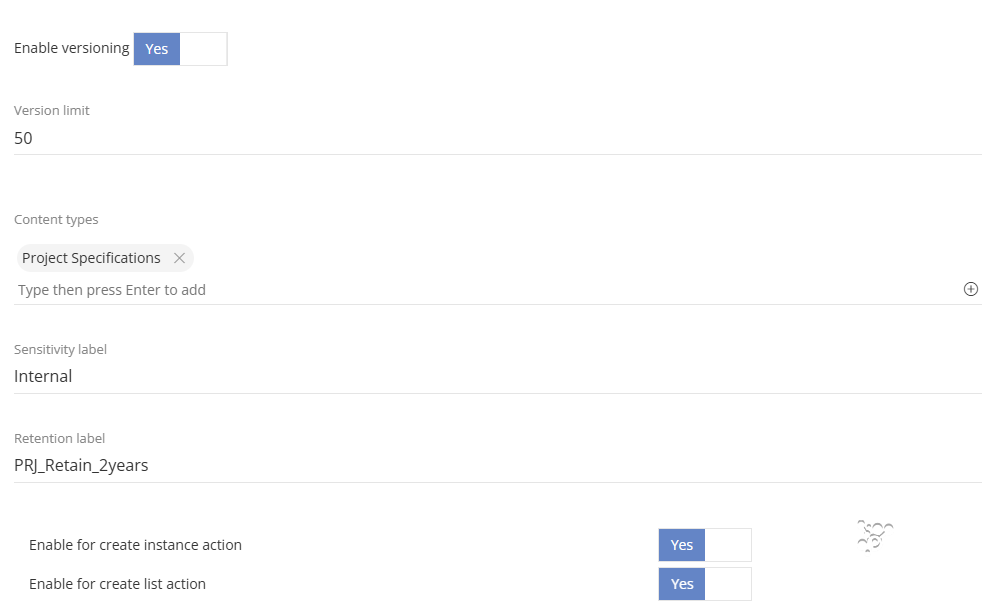The image size is (989, 614).
Task: Select the Project Specifications chip text
Action: point(91,258)
